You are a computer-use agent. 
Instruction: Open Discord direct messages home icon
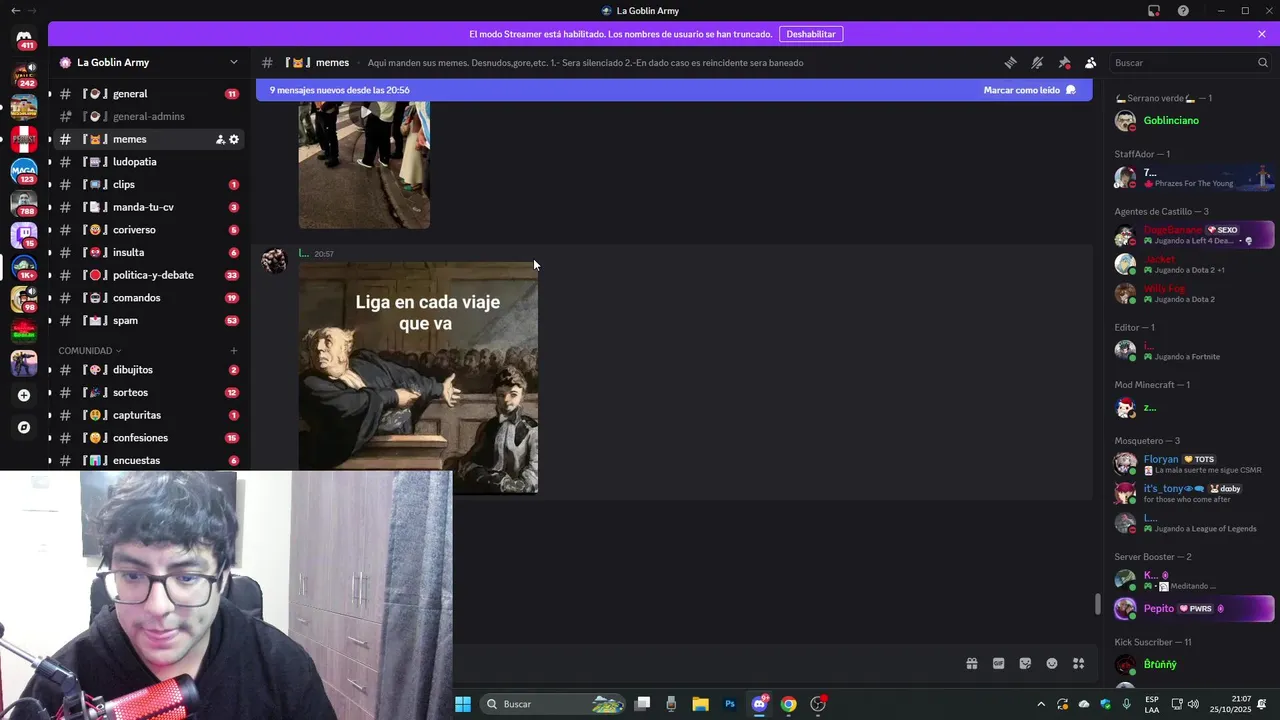pos(24,38)
